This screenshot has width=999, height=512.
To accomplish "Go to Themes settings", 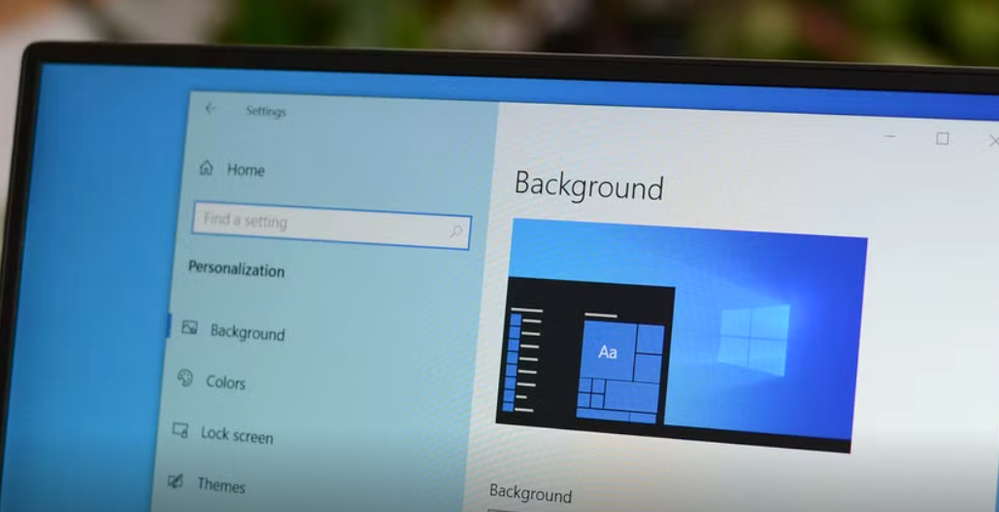I will click(x=220, y=485).
